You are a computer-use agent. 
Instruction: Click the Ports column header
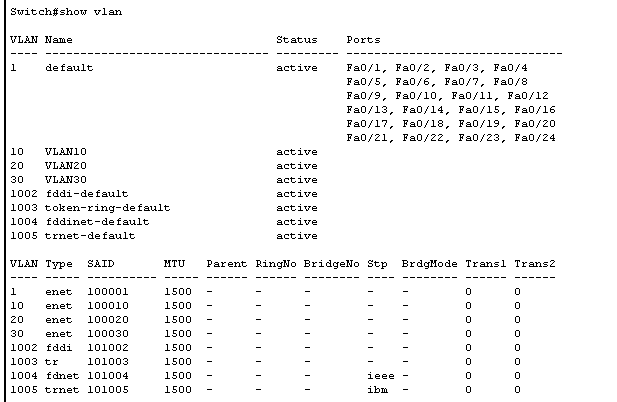click(x=363, y=40)
